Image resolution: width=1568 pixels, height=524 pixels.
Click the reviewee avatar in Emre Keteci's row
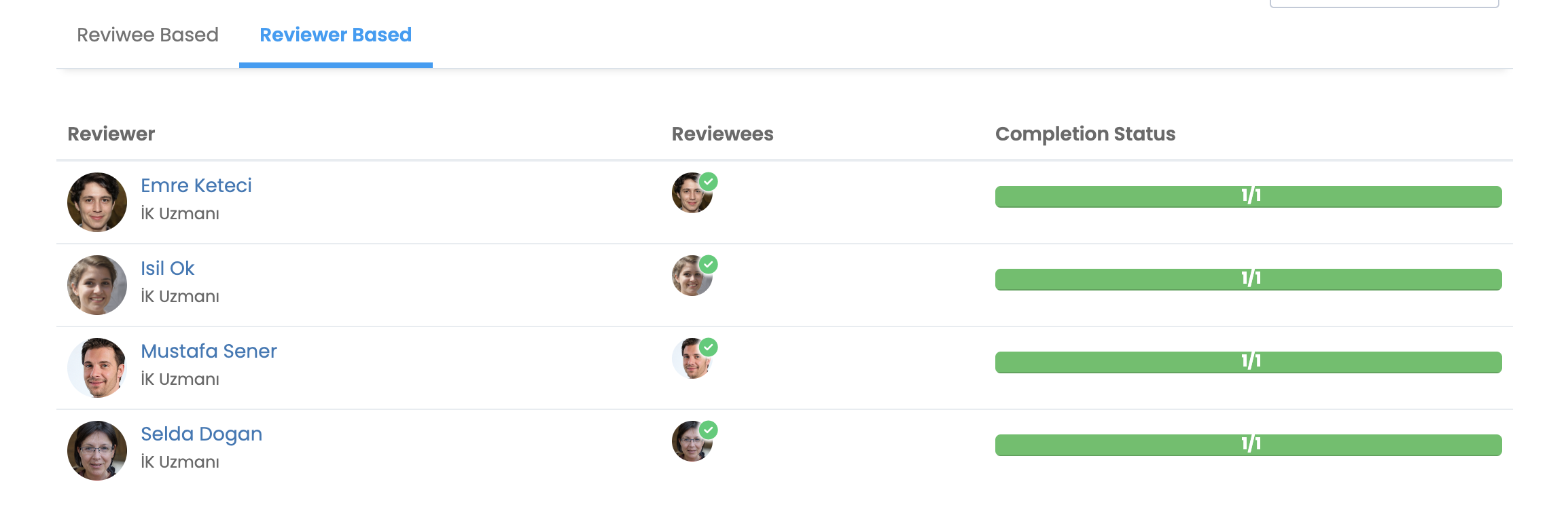[692, 193]
